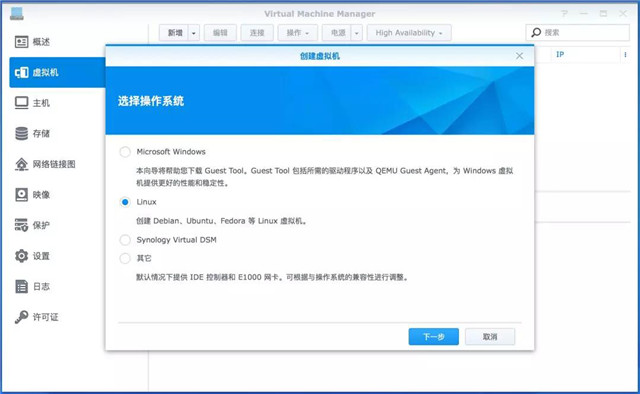Switch to the 虚拟机 sidebar tab

pos(57,72)
